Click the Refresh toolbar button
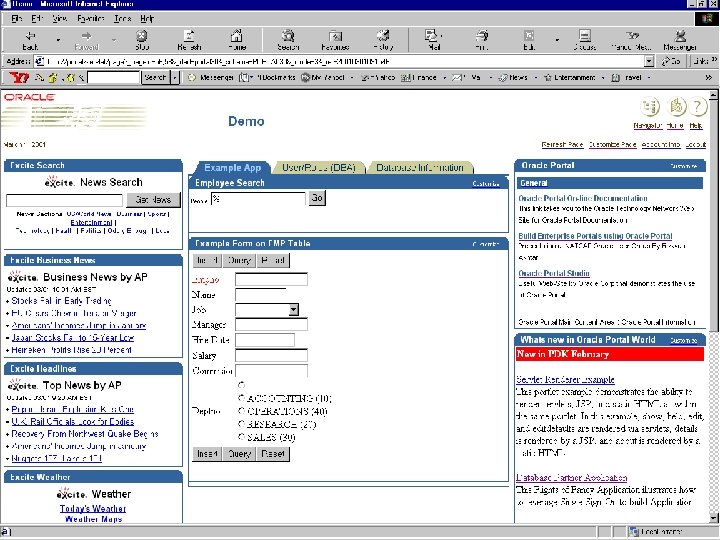The image size is (720, 540). [189, 40]
